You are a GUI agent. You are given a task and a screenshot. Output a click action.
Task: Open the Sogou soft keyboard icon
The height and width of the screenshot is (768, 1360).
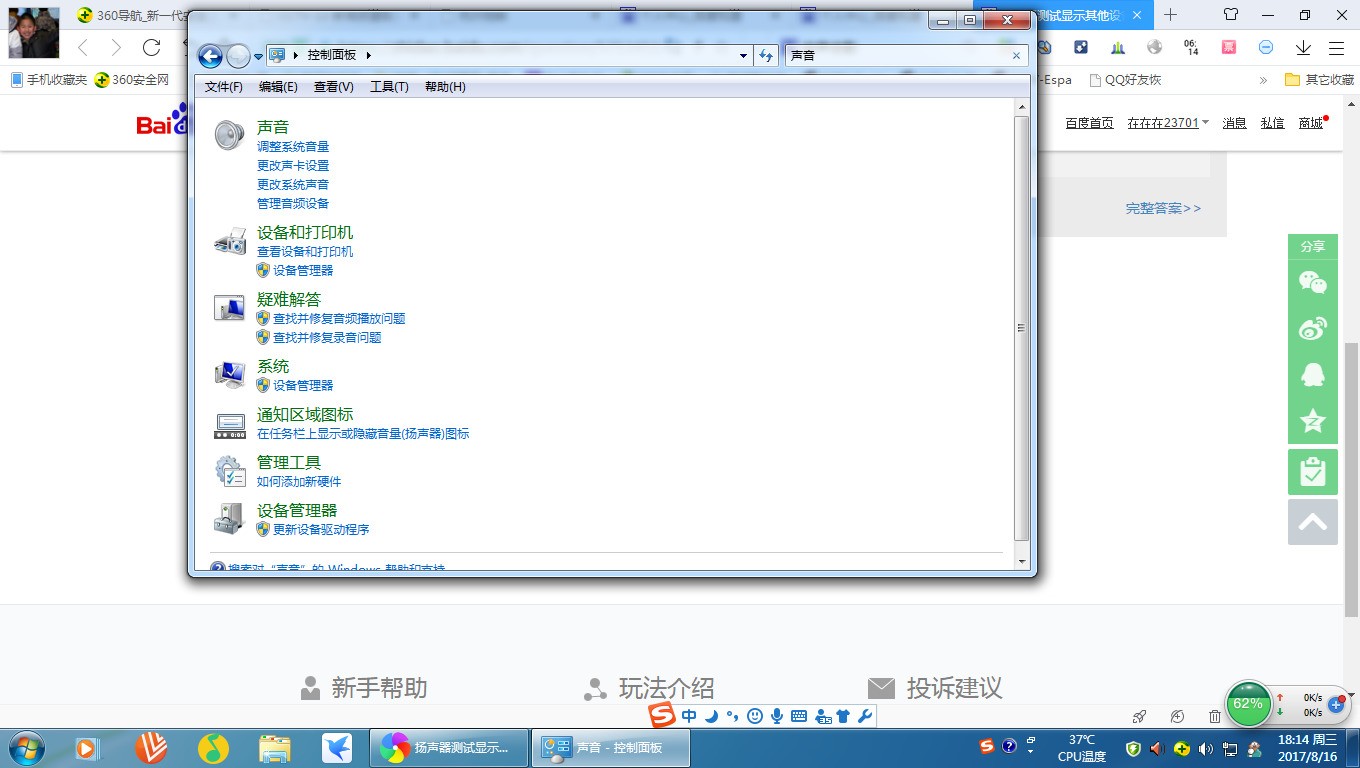point(799,716)
